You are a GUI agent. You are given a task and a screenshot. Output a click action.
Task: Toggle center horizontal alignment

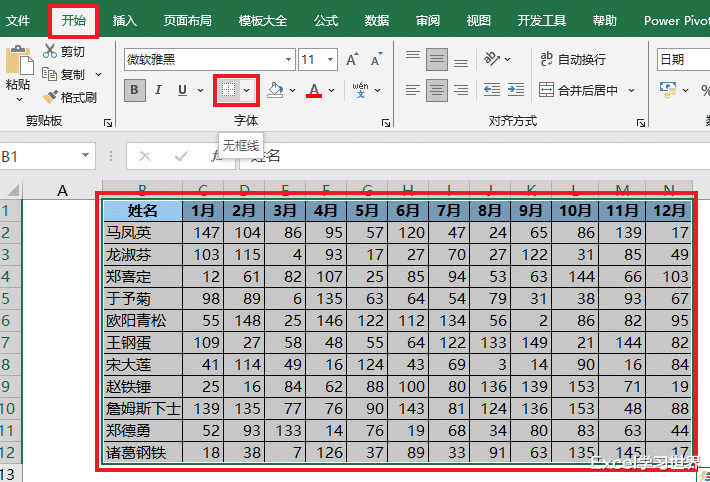(x=437, y=90)
